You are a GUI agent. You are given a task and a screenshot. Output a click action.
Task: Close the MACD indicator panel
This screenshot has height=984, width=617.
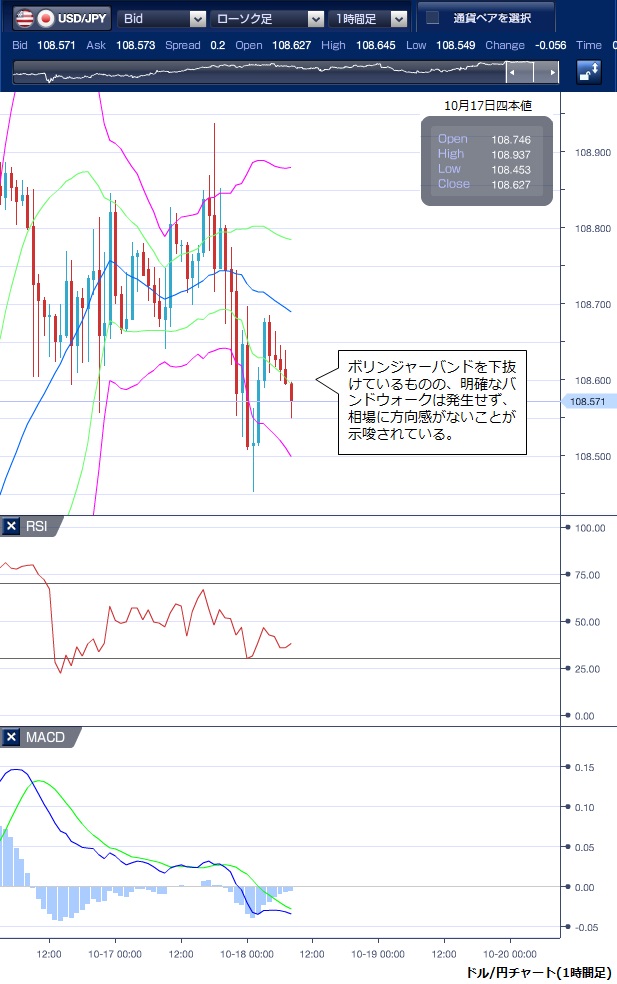tap(11, 737)
